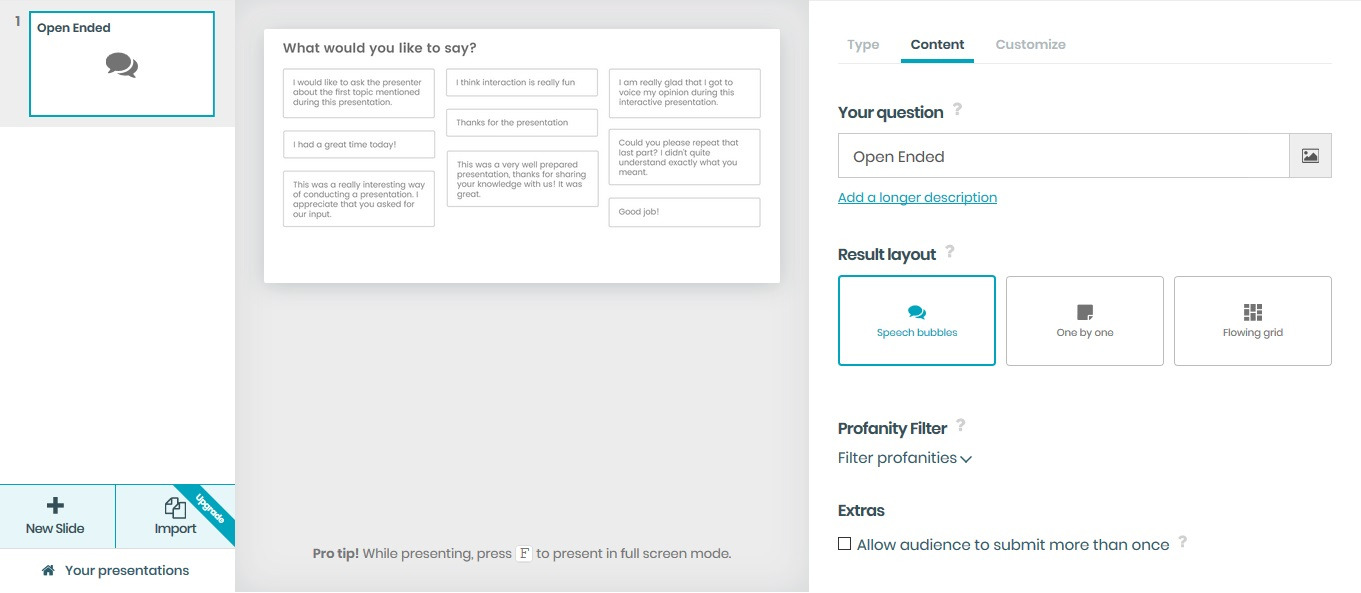
Task: Select the Content tab
Action: click(x=937, y=45)
